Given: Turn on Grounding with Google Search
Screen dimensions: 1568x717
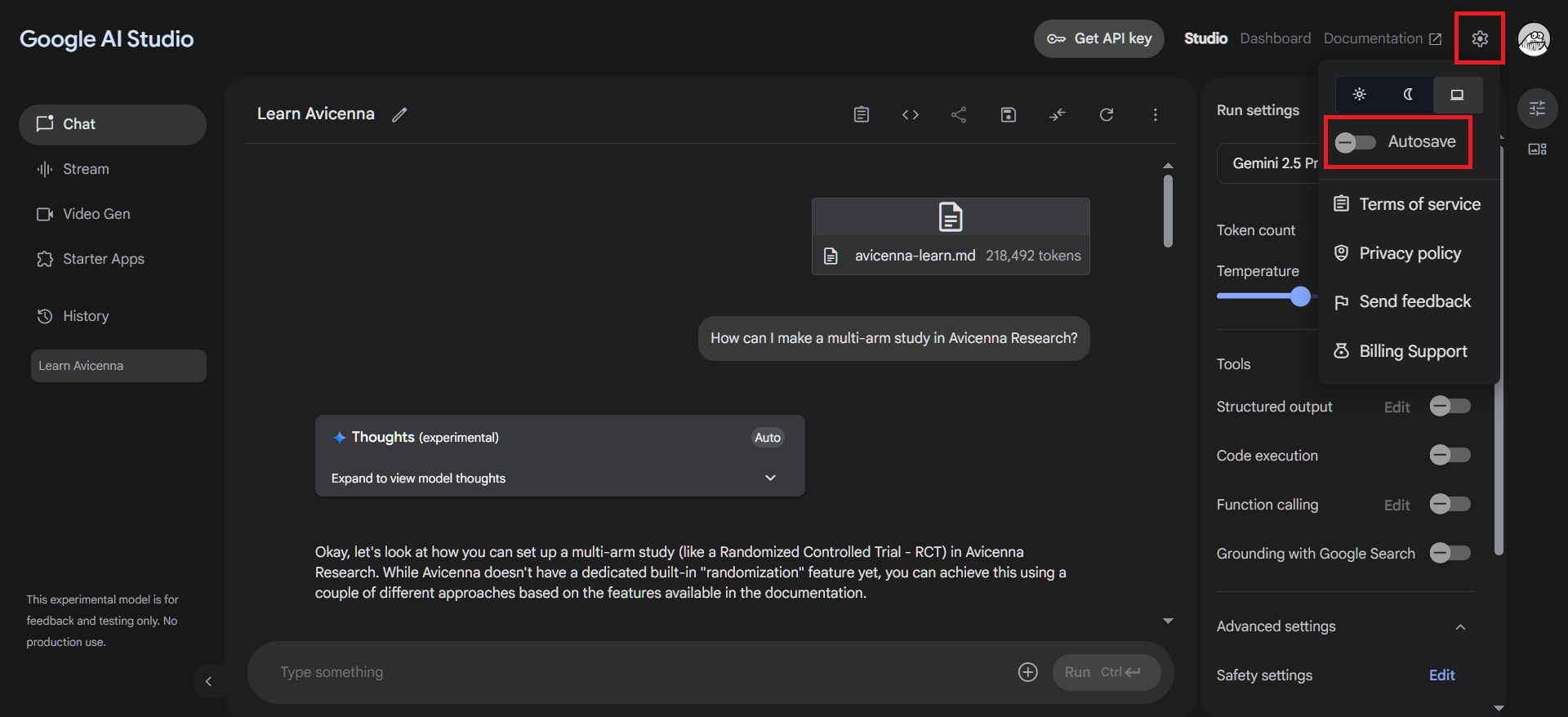Looking at the screenshot, I should (1450, 553).
